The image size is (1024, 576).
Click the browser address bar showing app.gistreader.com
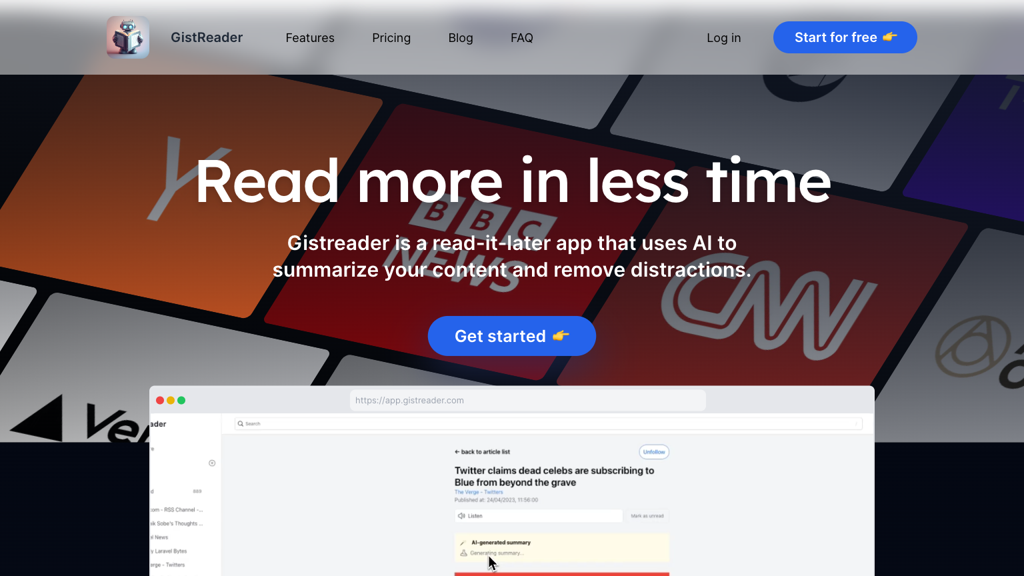[528, 399]
